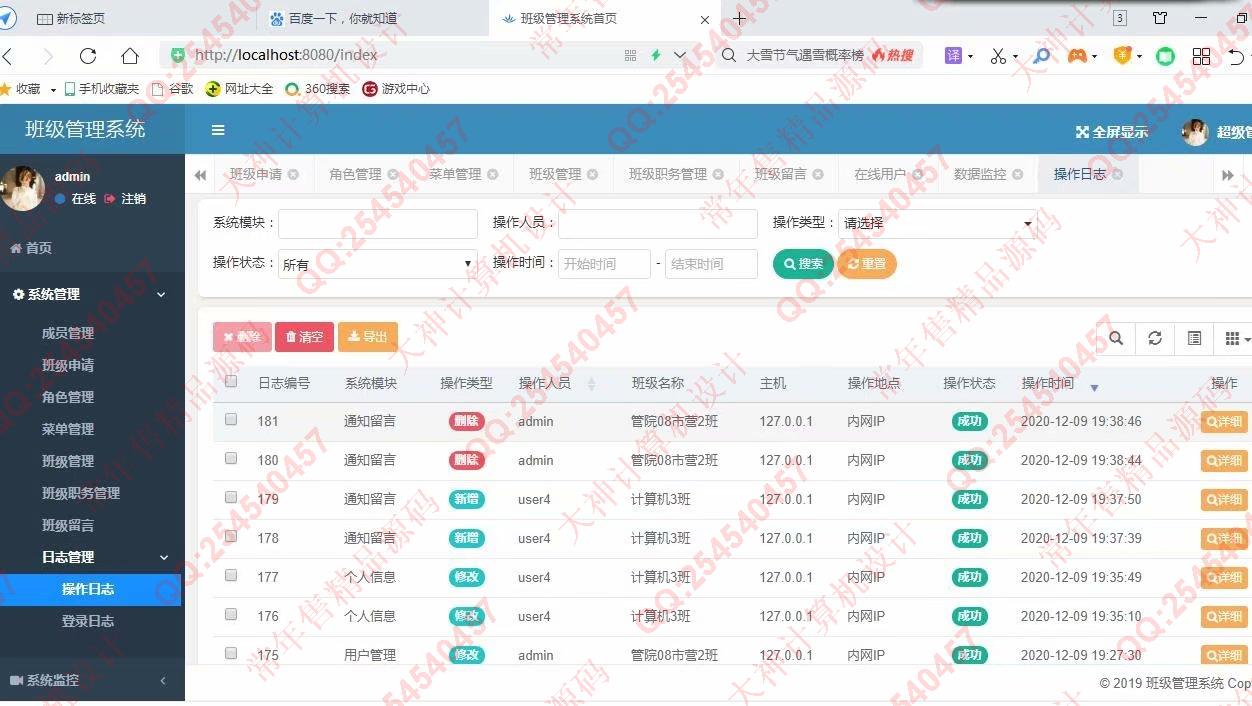The image size is (1252, 706).
Task: Go back in browser history
Action: tap(7, 56)
